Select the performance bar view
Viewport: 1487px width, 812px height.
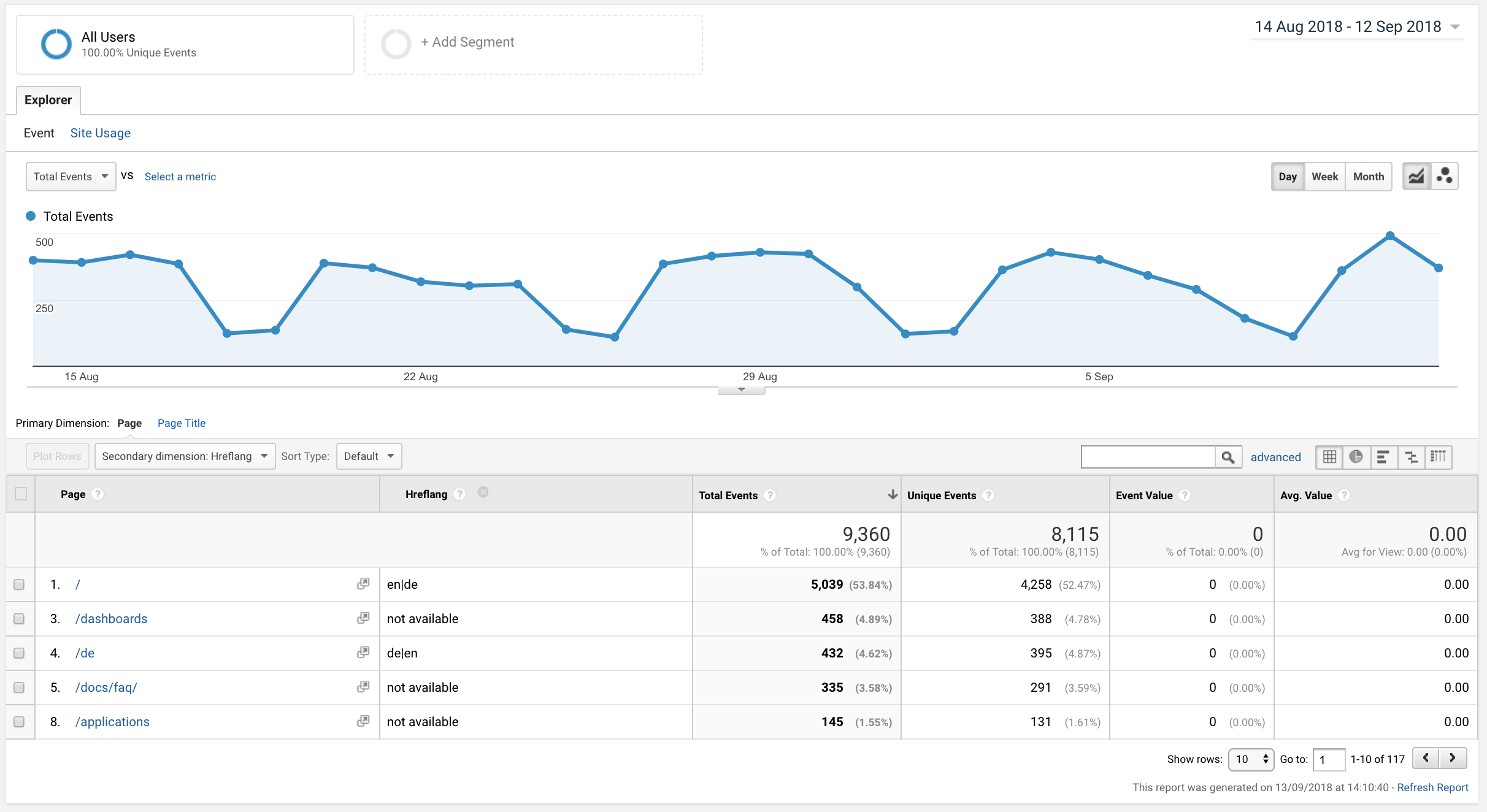1383,457
